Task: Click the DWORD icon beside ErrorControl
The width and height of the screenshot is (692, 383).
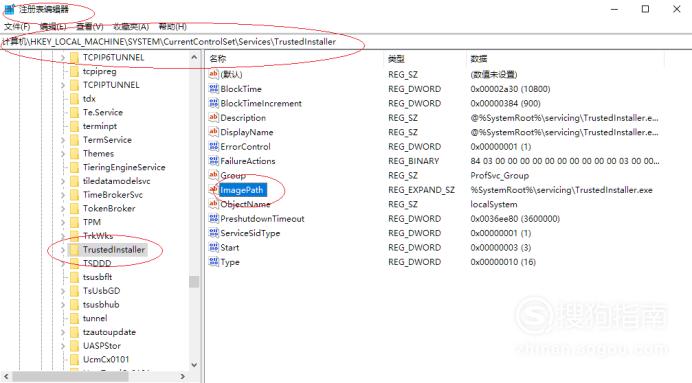Action: click(214, 146)
